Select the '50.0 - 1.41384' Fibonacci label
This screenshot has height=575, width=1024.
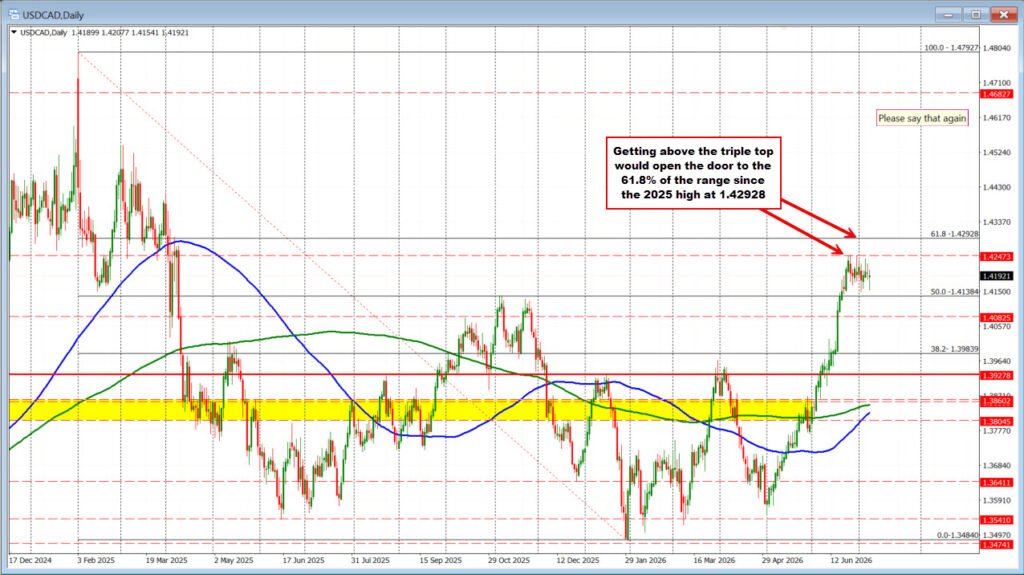(x=954, y=291)
